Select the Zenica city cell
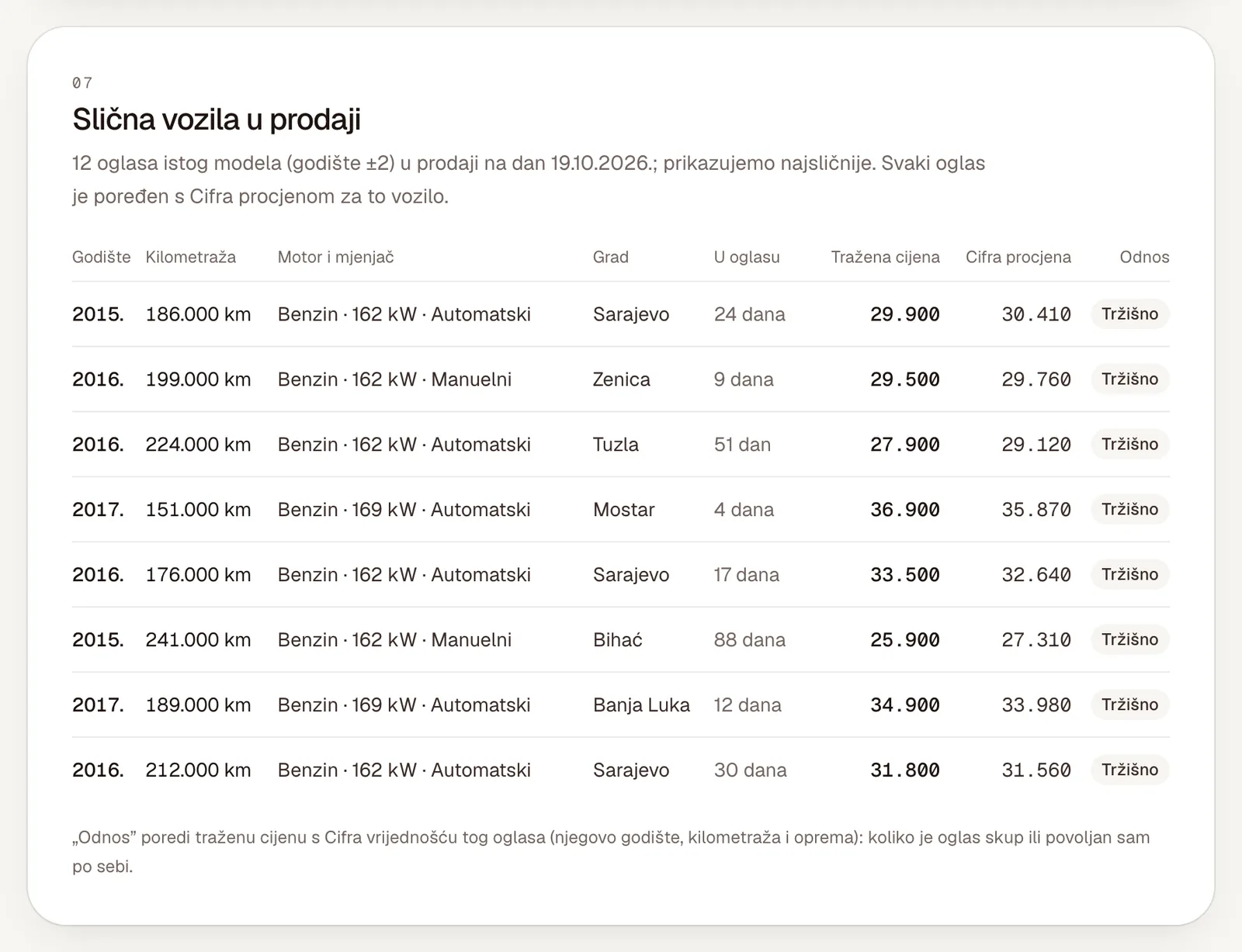This screenshot has height=952, width=1242. point(622,379)
